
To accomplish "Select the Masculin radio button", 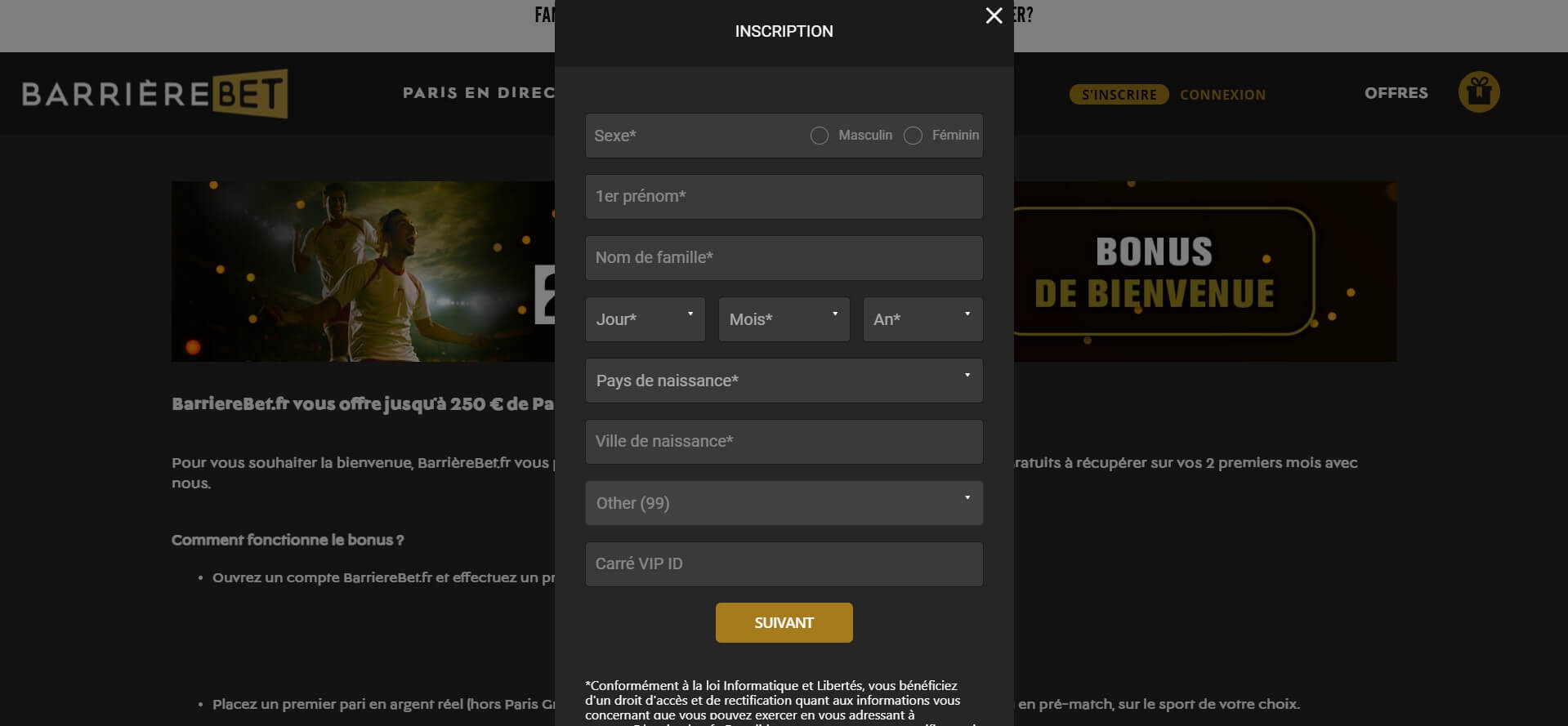I will [820, 136].
